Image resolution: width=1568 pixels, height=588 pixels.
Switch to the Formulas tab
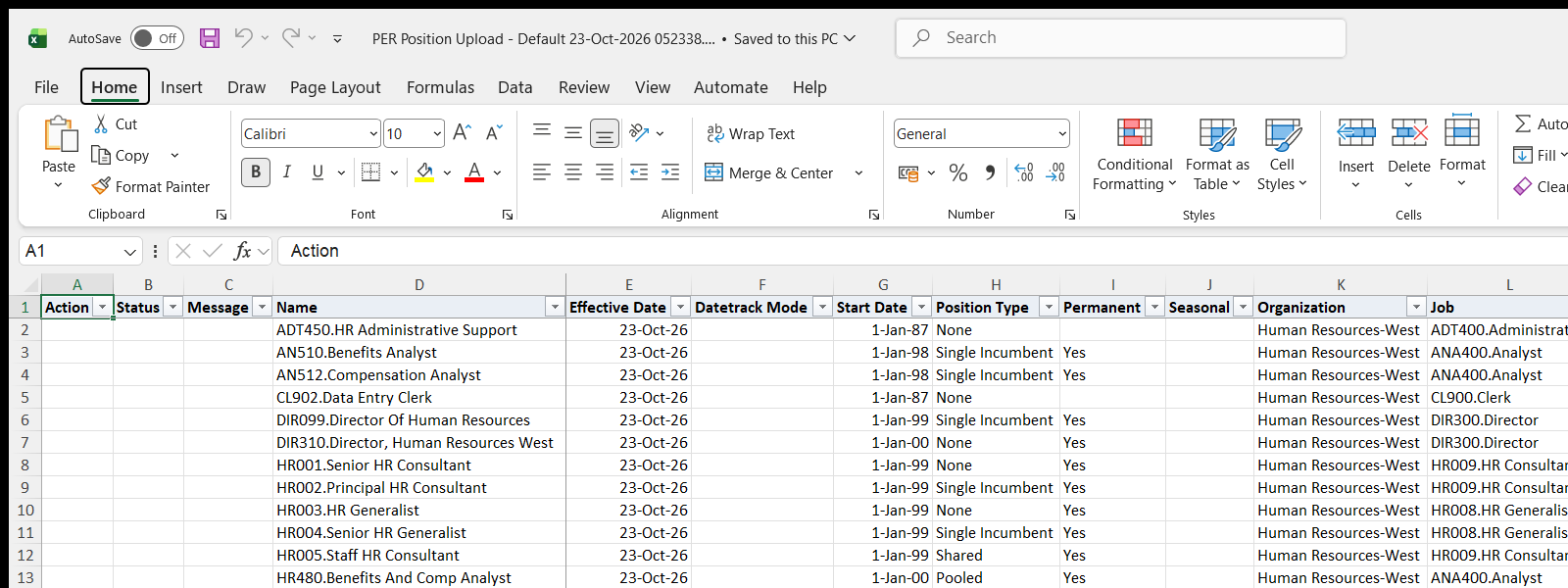point(440,87)
